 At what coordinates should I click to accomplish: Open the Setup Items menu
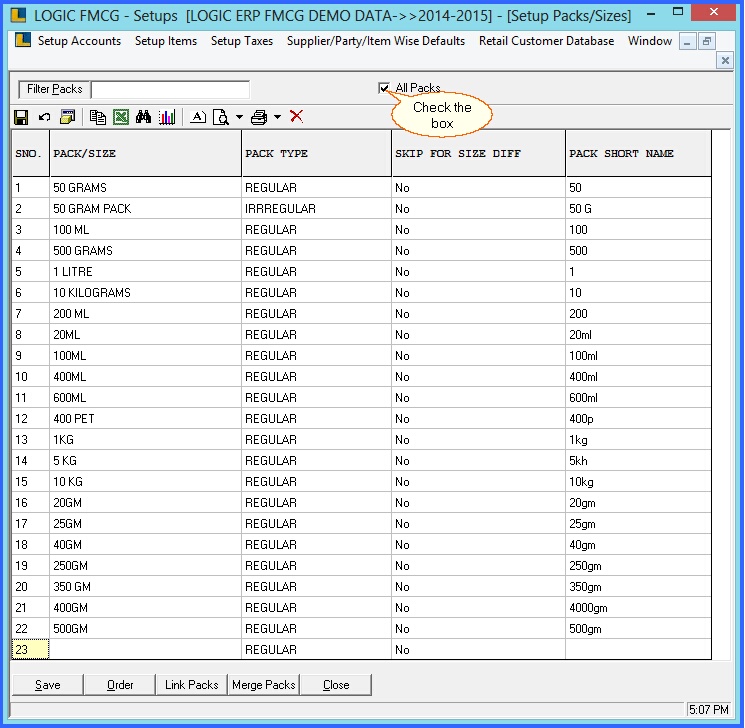coord(166,41)
